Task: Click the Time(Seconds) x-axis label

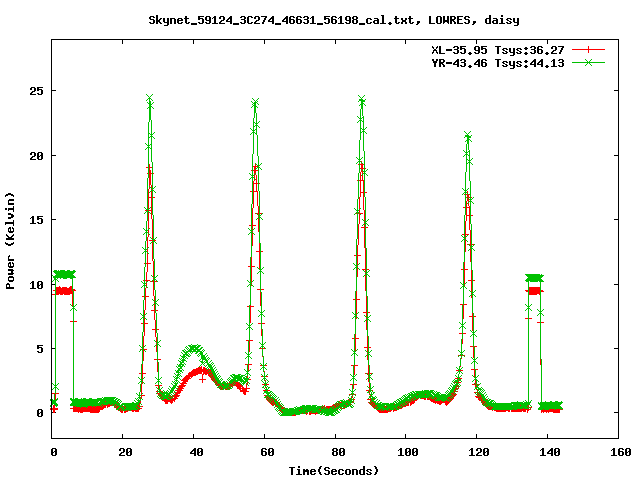Action: point(333,471)
